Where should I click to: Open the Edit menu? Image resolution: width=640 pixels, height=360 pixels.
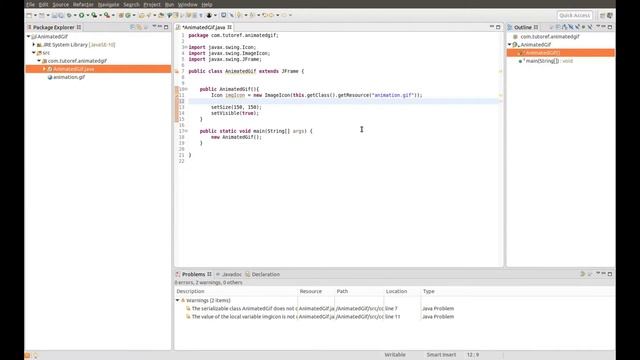tap(43, 4)
